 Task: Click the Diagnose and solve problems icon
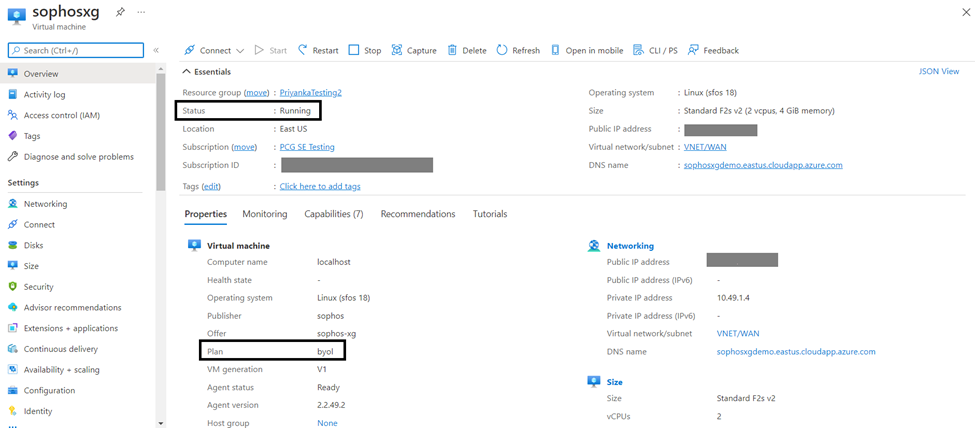click(12, 157)
